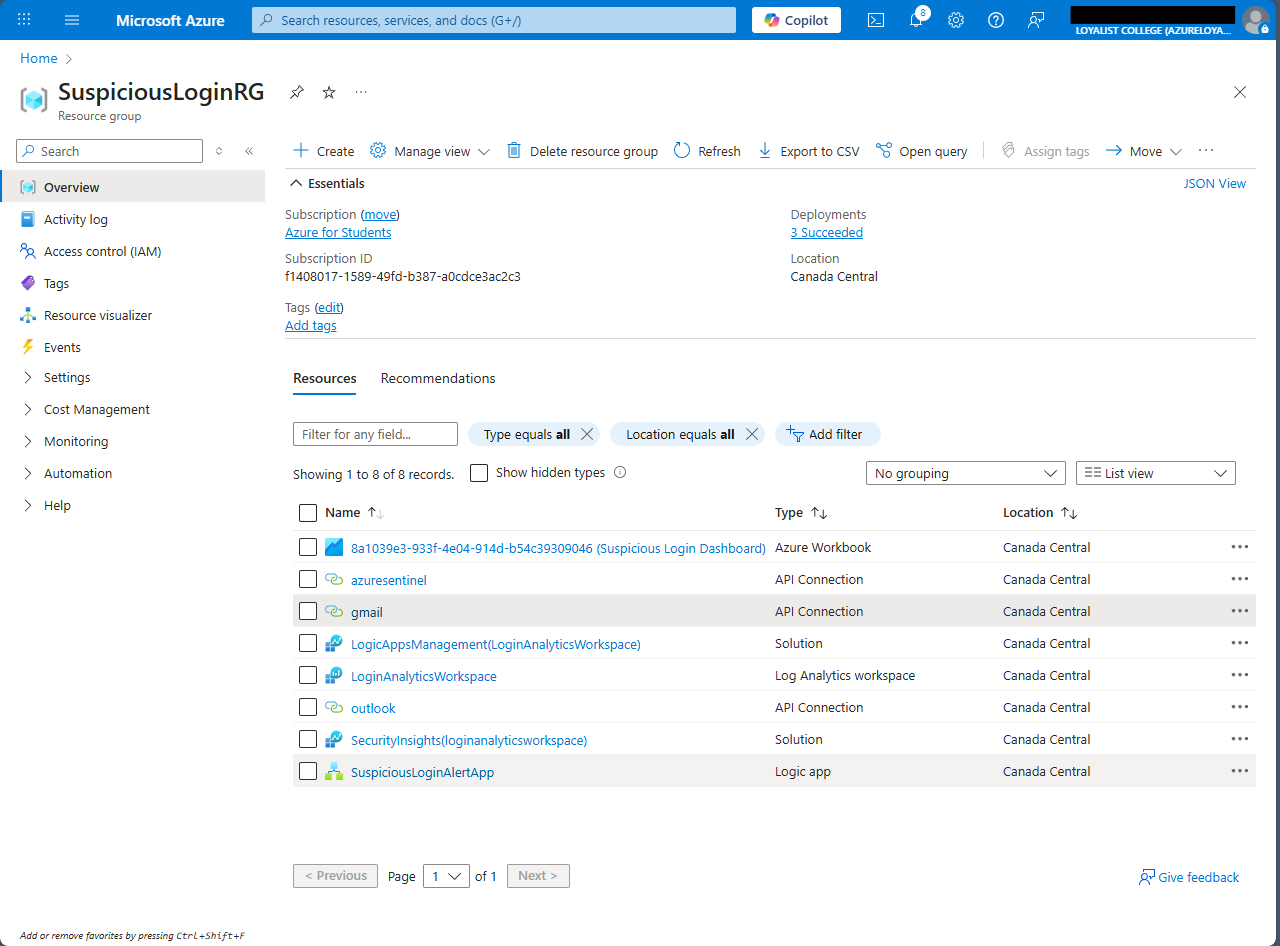Click Open query in toolbar
This screenshot has width=1280, height=946.
point(921,151)
